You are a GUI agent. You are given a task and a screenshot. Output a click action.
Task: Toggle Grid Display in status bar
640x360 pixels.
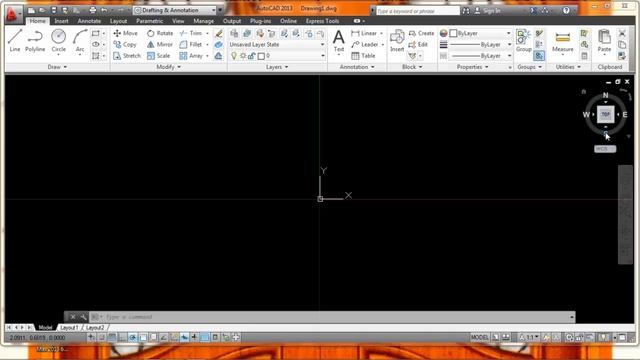coord(112,338)
